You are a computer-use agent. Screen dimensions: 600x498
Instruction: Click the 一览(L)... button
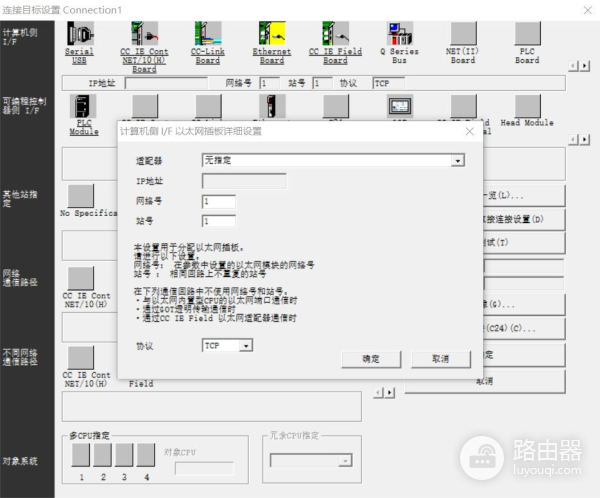pos(524,196)
